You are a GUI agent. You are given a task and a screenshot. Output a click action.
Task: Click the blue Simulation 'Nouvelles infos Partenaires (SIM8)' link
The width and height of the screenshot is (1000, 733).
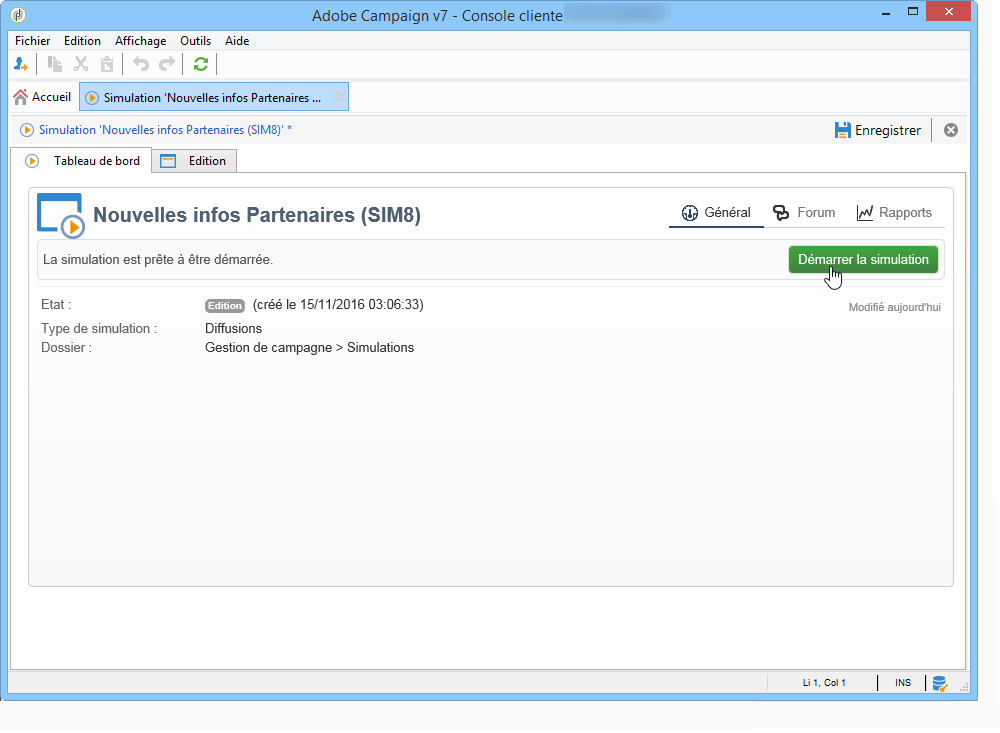tap(165, 130)
